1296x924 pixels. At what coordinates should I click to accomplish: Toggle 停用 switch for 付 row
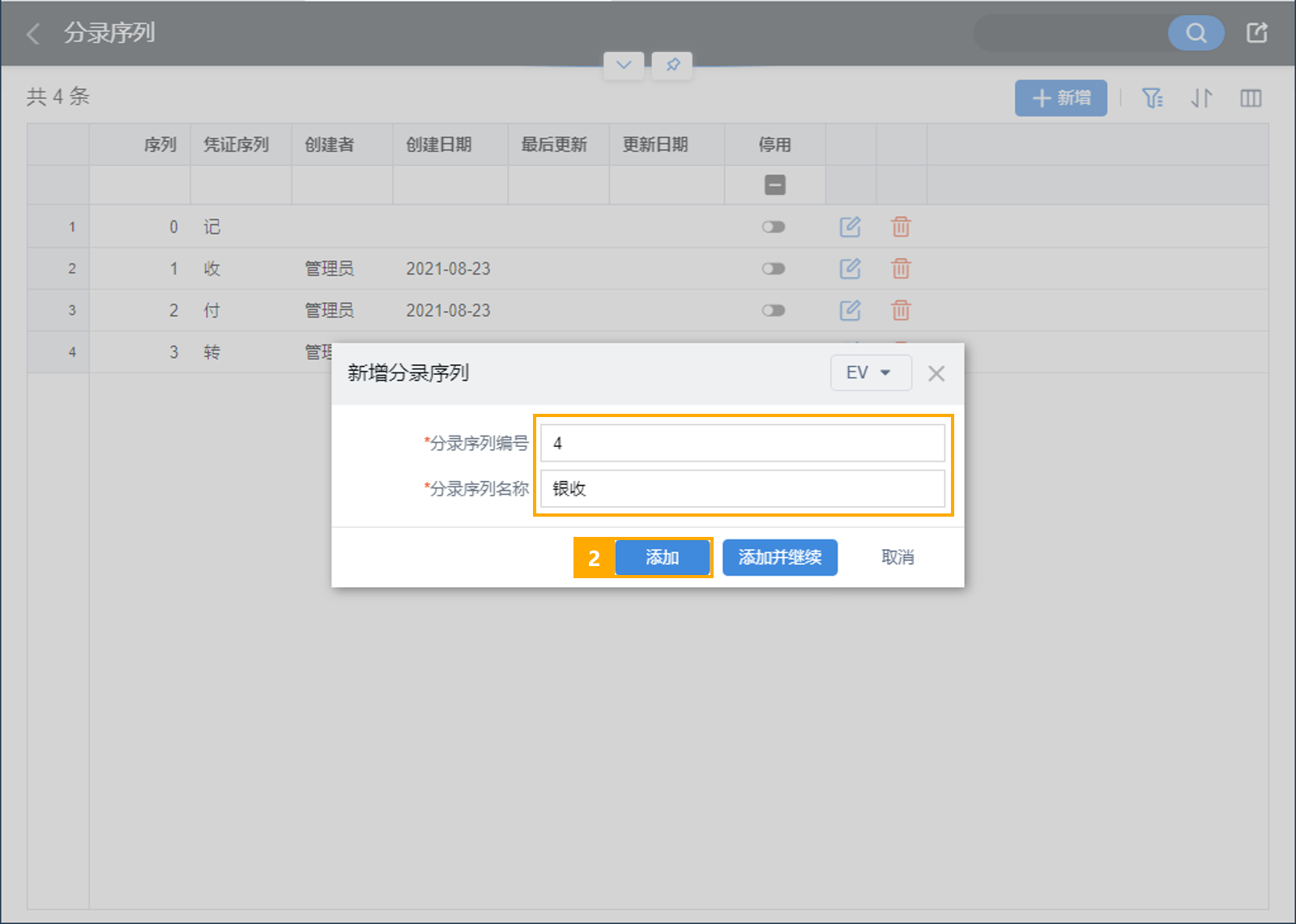coord(774,310)
